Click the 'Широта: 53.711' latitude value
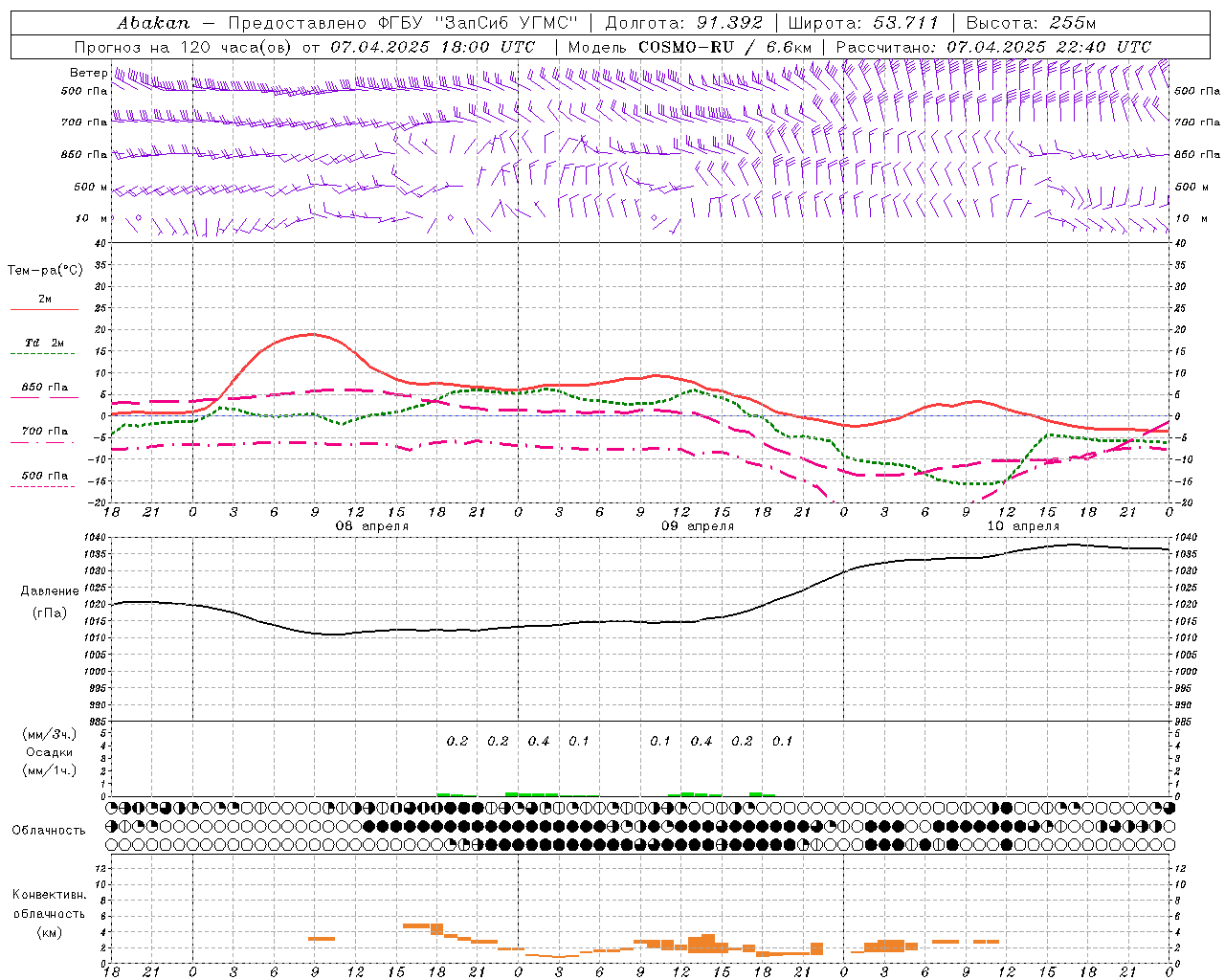1225x980 pixels. 864,23
